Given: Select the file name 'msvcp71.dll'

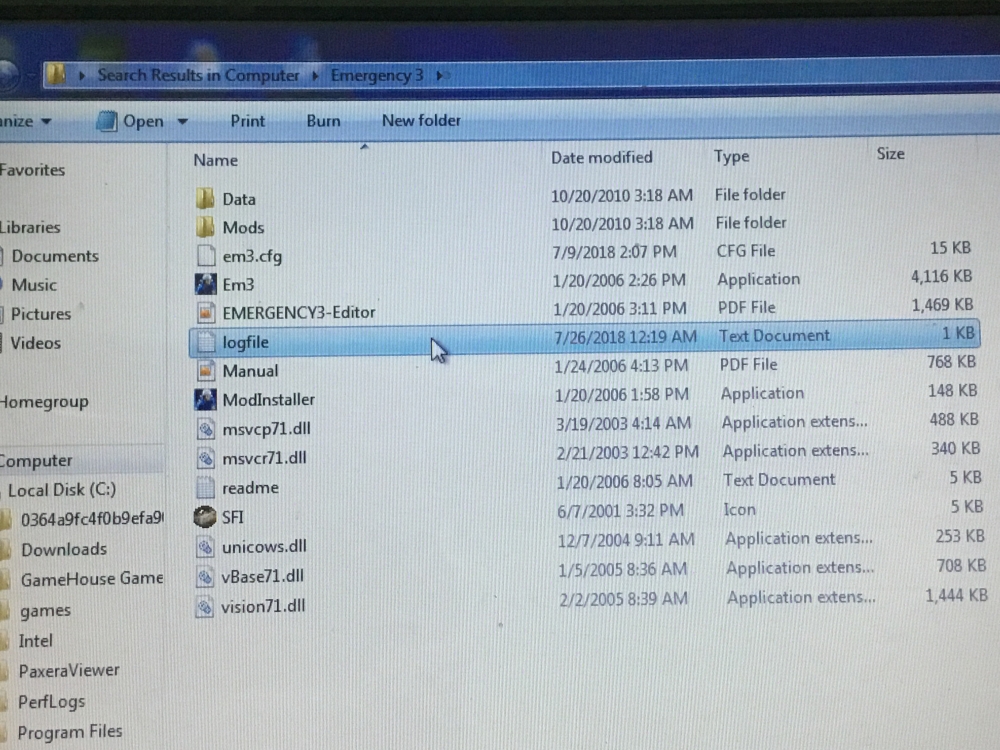Looking at the screenshot, I should click(266, 429).
